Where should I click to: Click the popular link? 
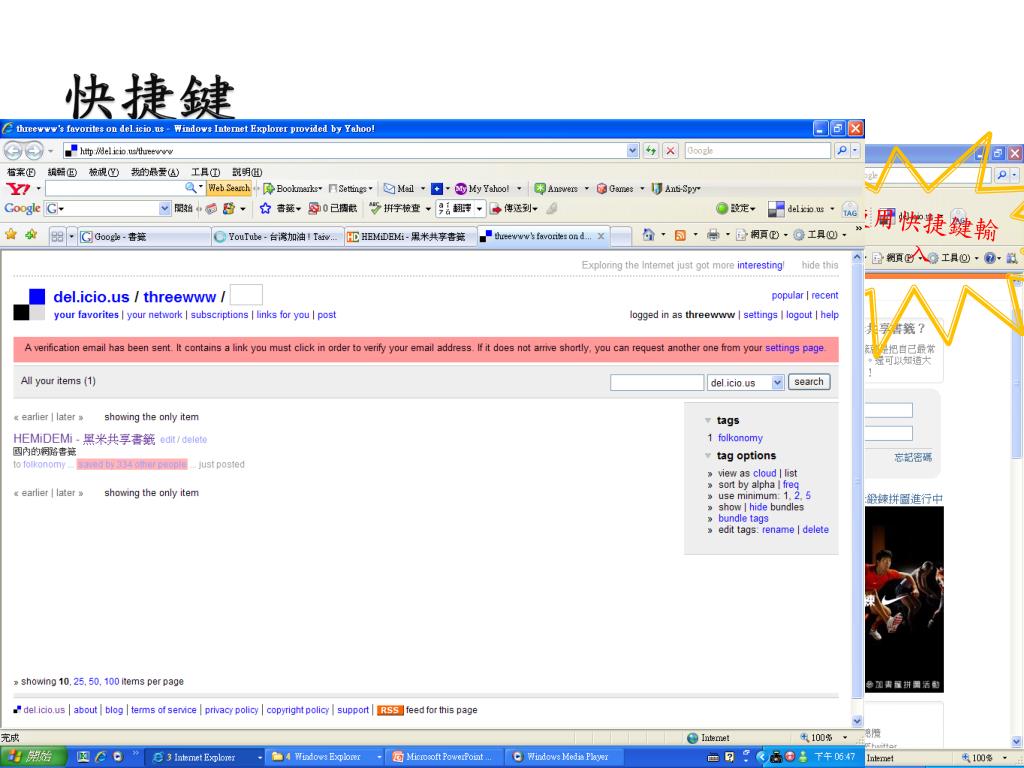[x=787, y=295]
